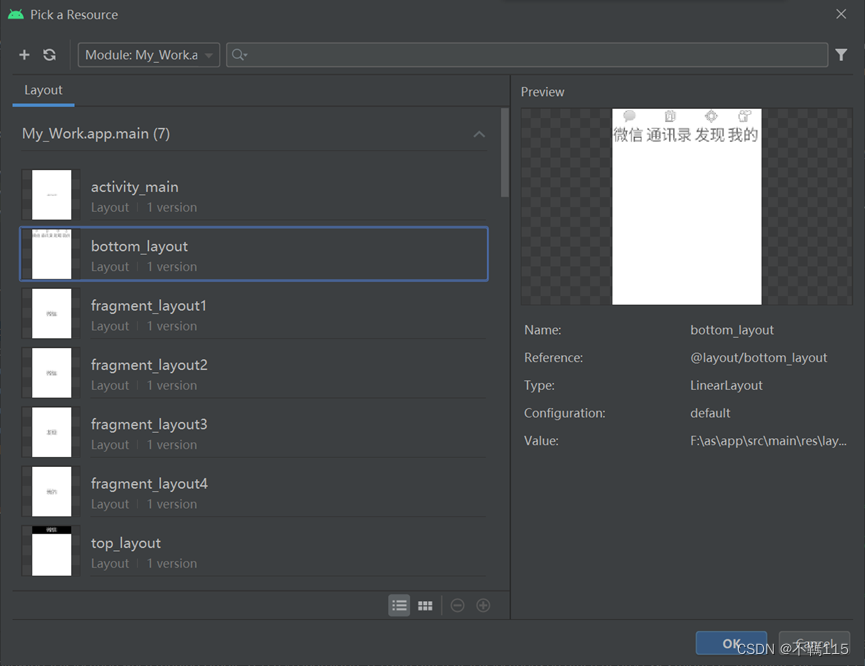Select the Layout tab
Screen dimensions: 865x666
coord(43,90)
